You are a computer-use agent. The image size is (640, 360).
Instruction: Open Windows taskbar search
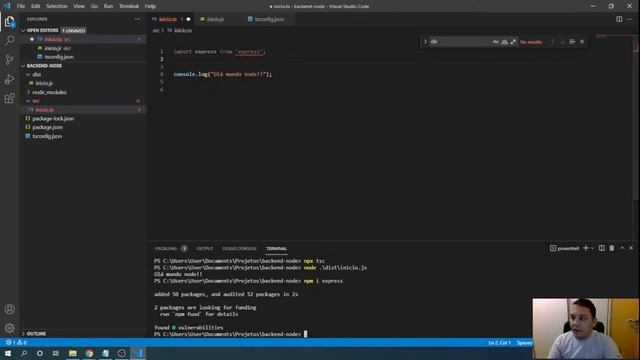(x=24, y=353)
